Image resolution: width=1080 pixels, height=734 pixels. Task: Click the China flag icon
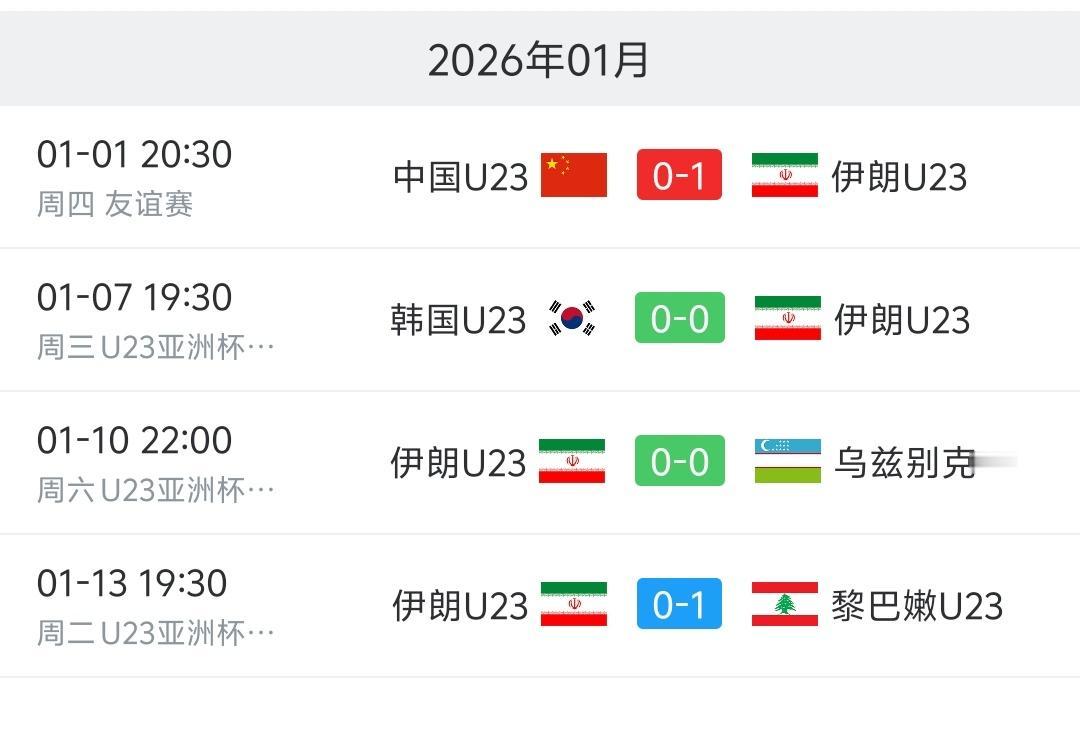click(x=574, y=175)
